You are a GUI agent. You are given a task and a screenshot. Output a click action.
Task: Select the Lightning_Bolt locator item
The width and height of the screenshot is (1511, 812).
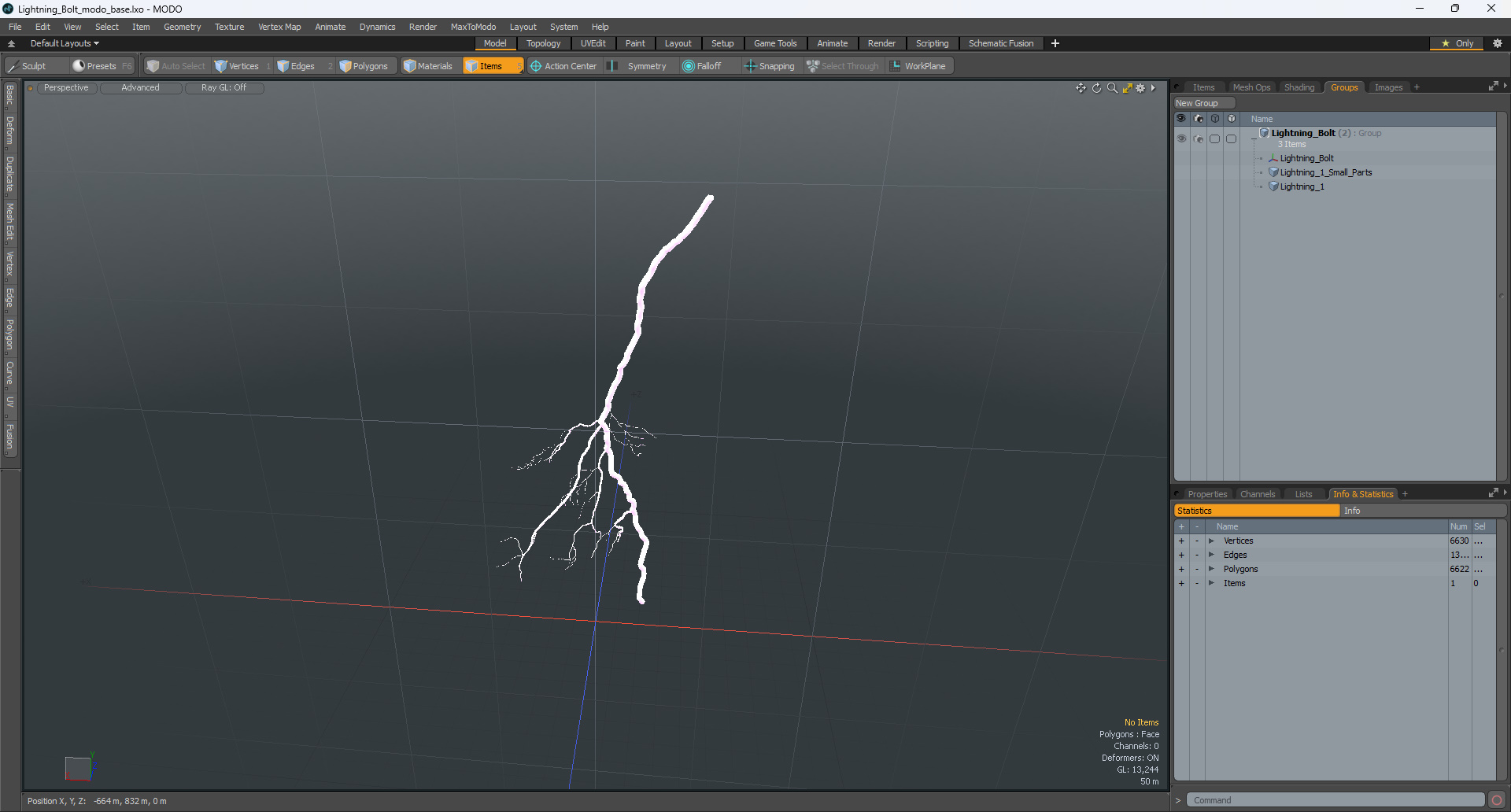tap(1306, 158)
